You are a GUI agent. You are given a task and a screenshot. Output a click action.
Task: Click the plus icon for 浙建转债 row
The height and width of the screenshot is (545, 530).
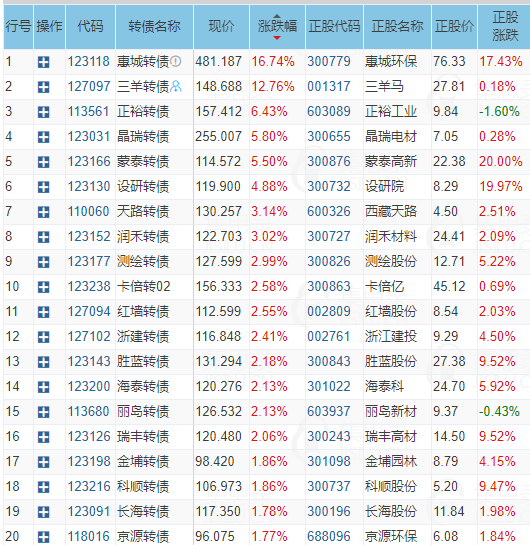(43, 337)
